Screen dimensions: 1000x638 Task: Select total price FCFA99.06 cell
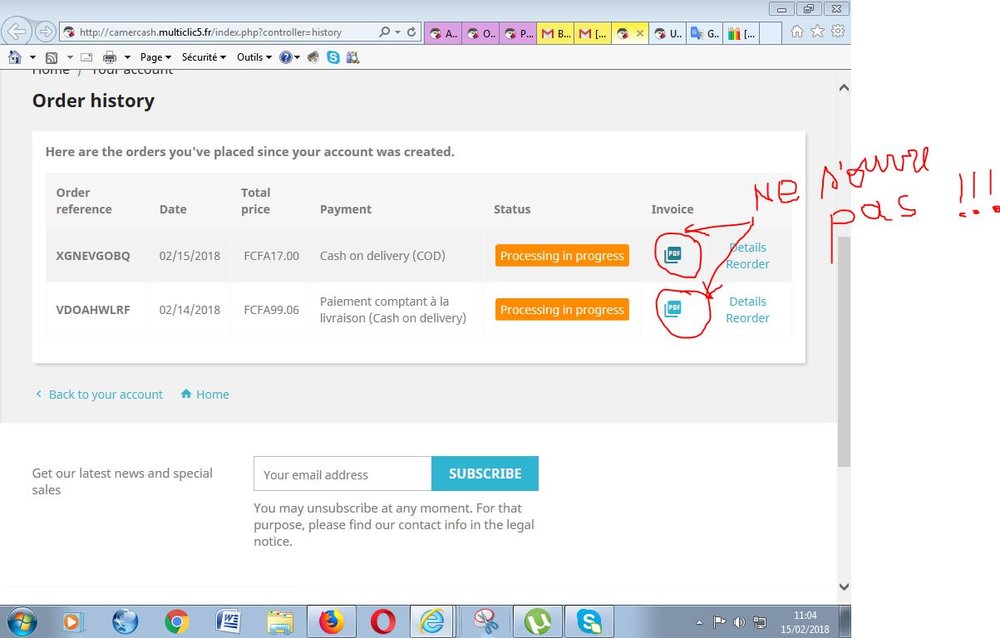[271, 309]
